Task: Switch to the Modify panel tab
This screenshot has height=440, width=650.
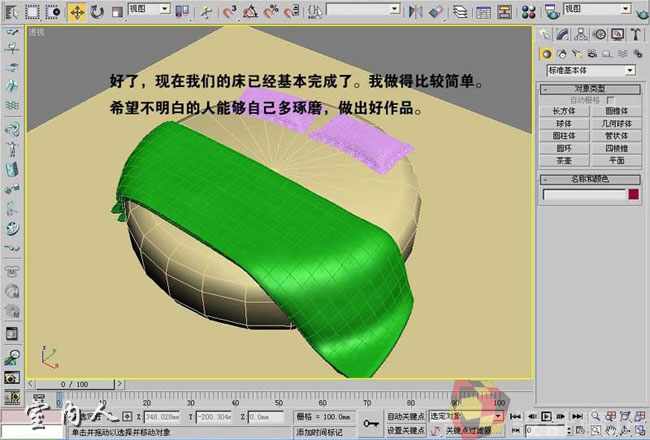Action: pyautogui.click(x=563, y=34)
